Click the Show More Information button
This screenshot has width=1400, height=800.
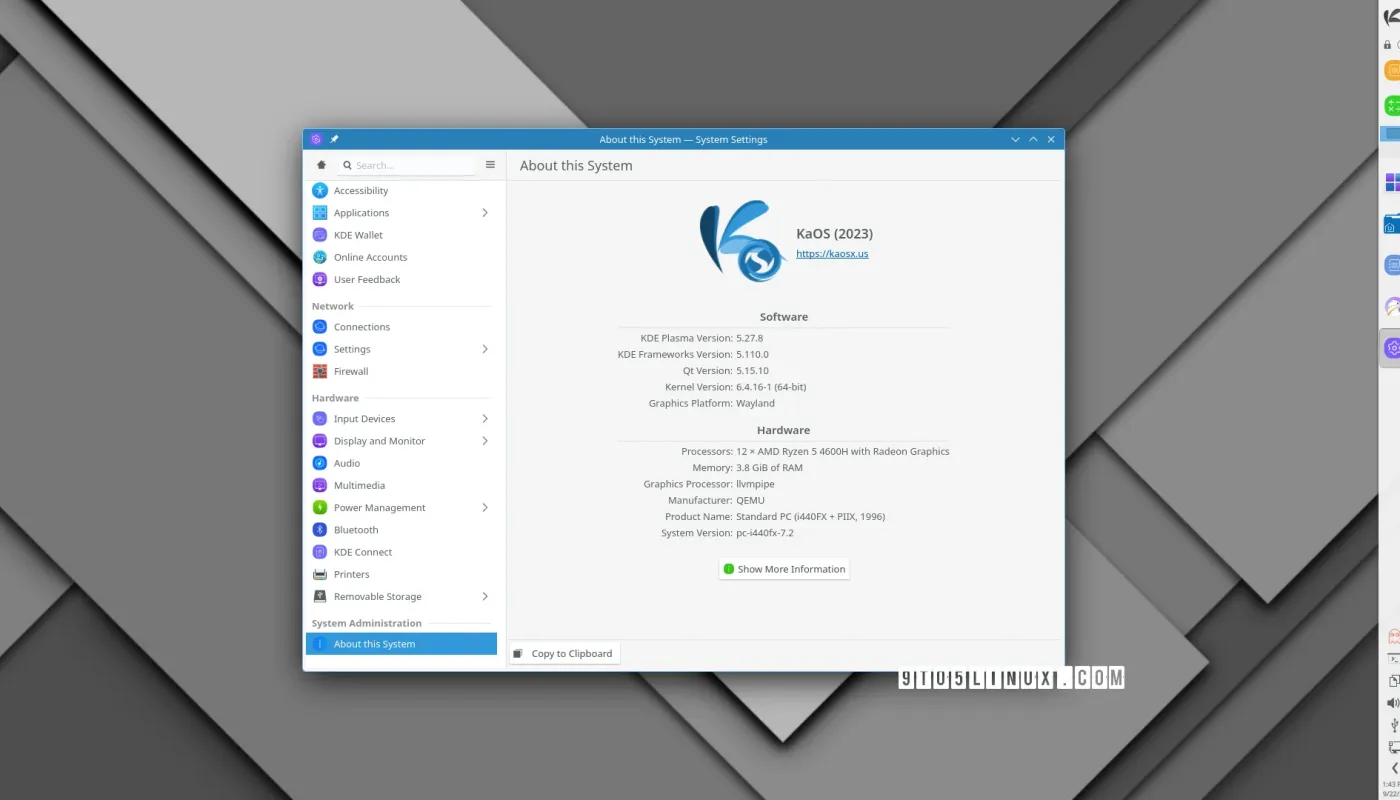coord(783,568)
